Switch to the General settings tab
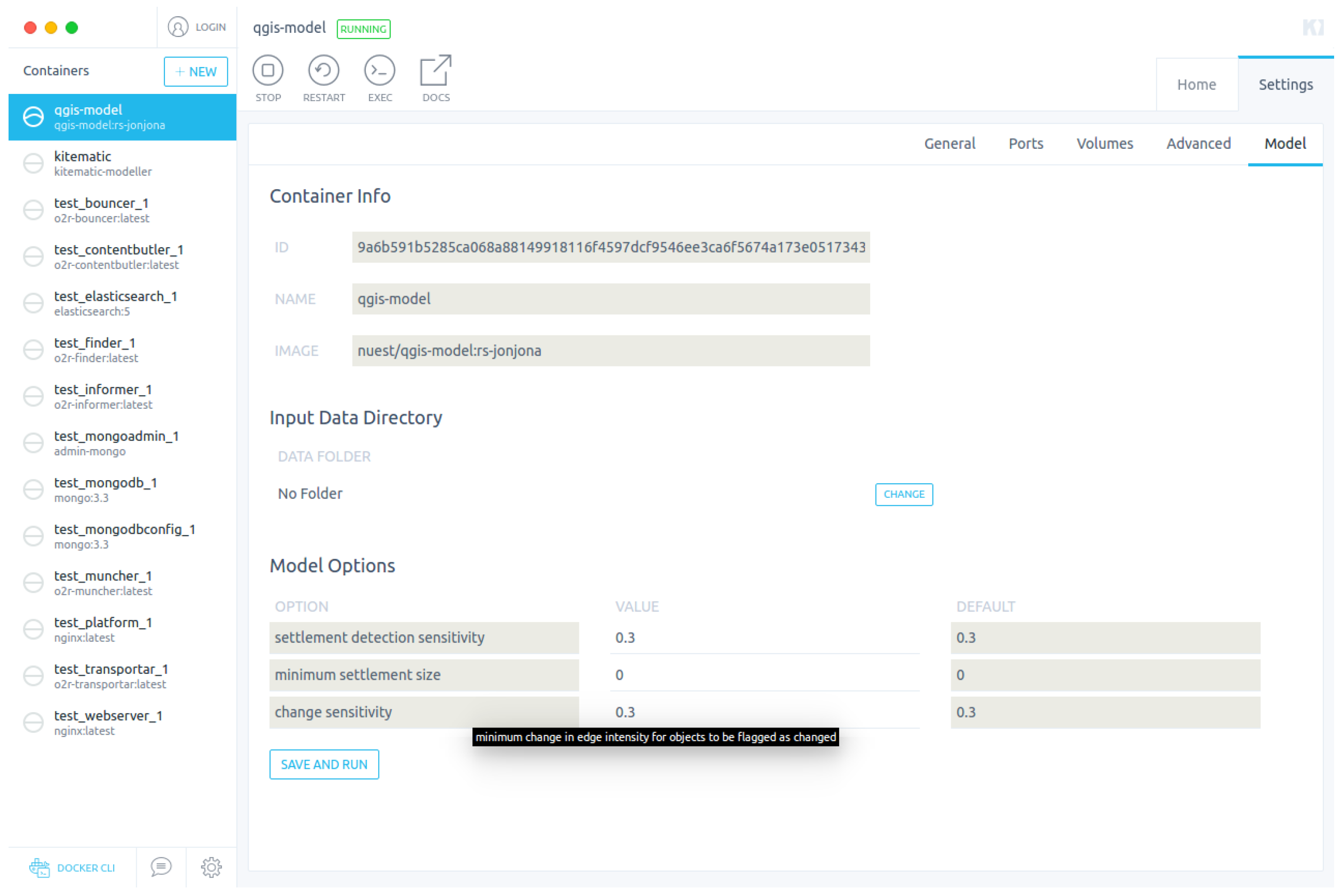This screenshot has width=1344, height=896. [949, 143]
